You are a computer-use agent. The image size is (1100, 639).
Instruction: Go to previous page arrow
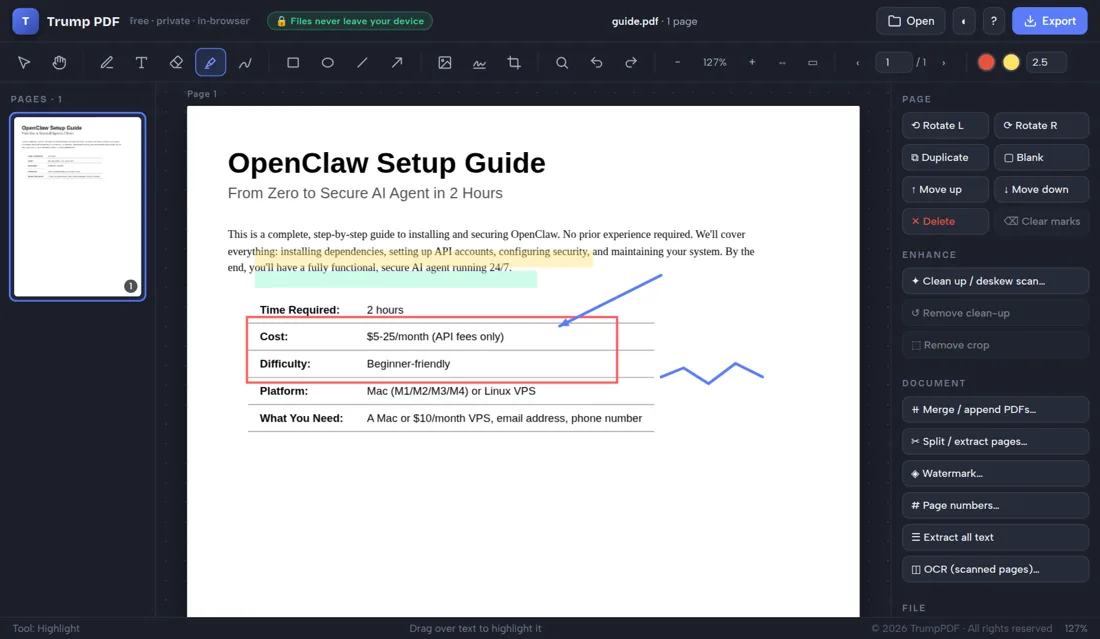coord(857,62)
